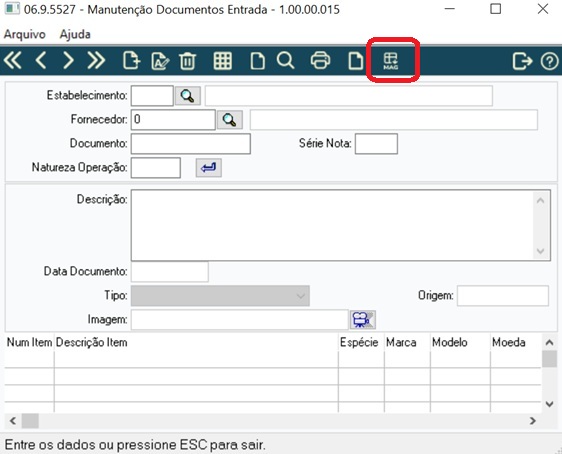The width and height of the screenshot is (562, 454).
Task: Focus the Origem field
Action: [503, 296]
